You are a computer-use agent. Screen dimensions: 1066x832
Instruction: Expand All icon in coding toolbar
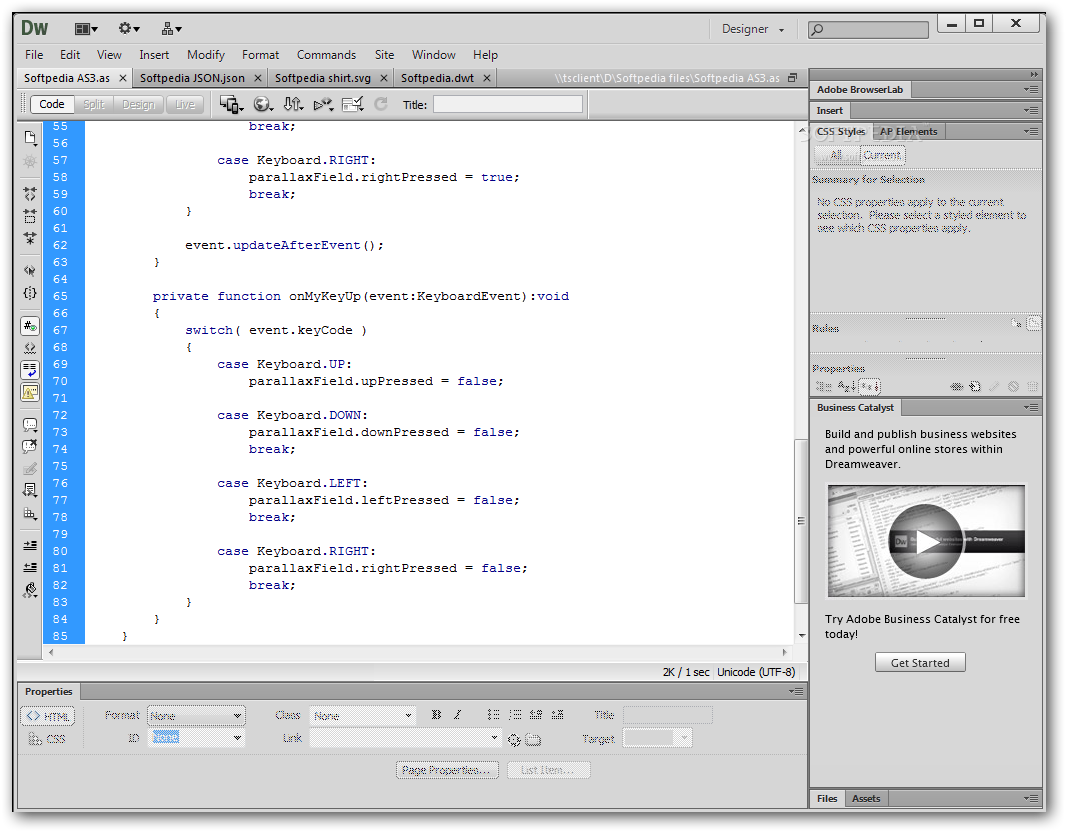tap(30, 238)
